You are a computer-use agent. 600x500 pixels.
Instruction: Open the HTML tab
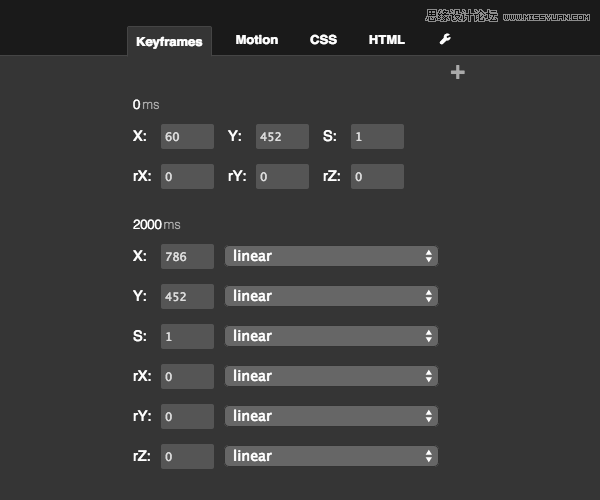pyautogui.click(x=386, y=40)
